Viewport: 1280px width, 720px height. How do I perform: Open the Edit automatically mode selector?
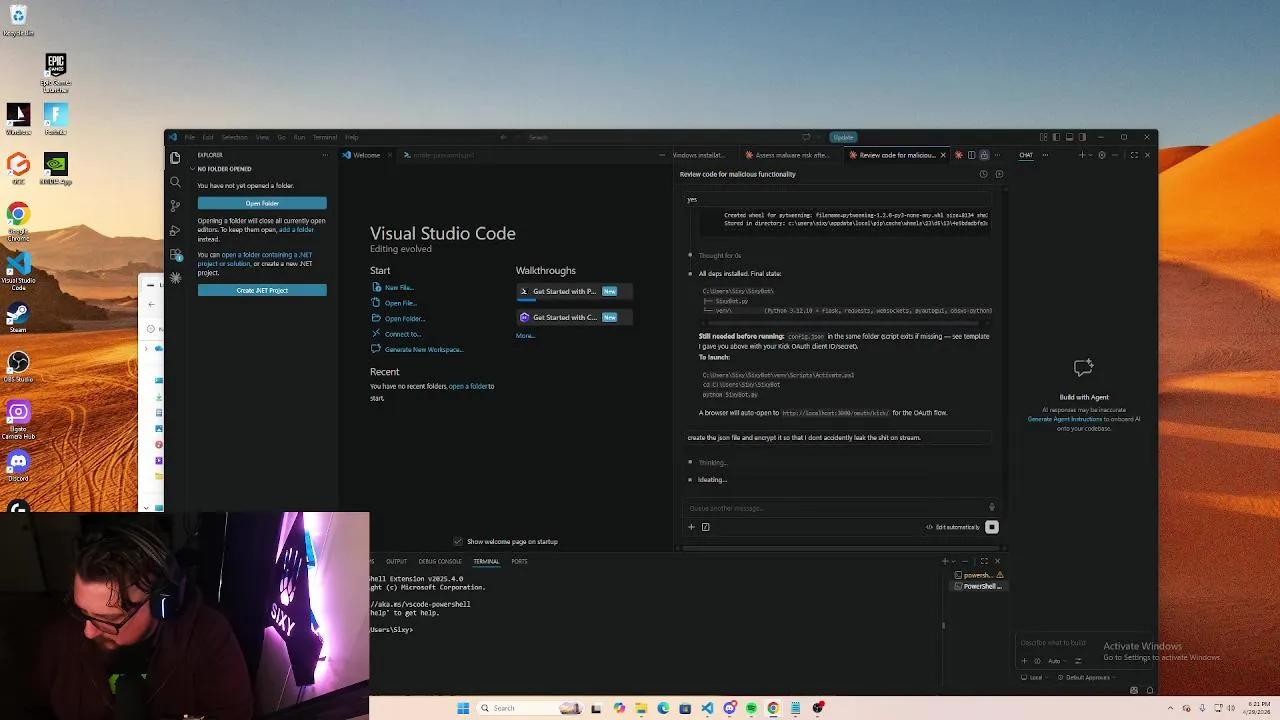point(953,527)
